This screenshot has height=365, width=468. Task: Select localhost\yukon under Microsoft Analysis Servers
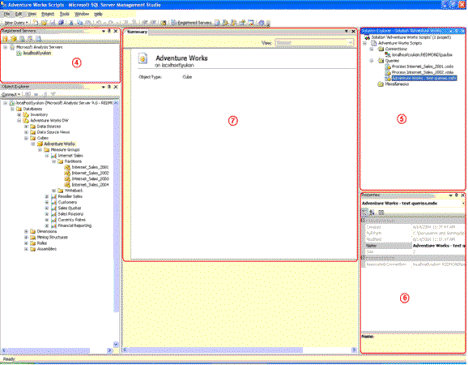[x=37, y=53]
